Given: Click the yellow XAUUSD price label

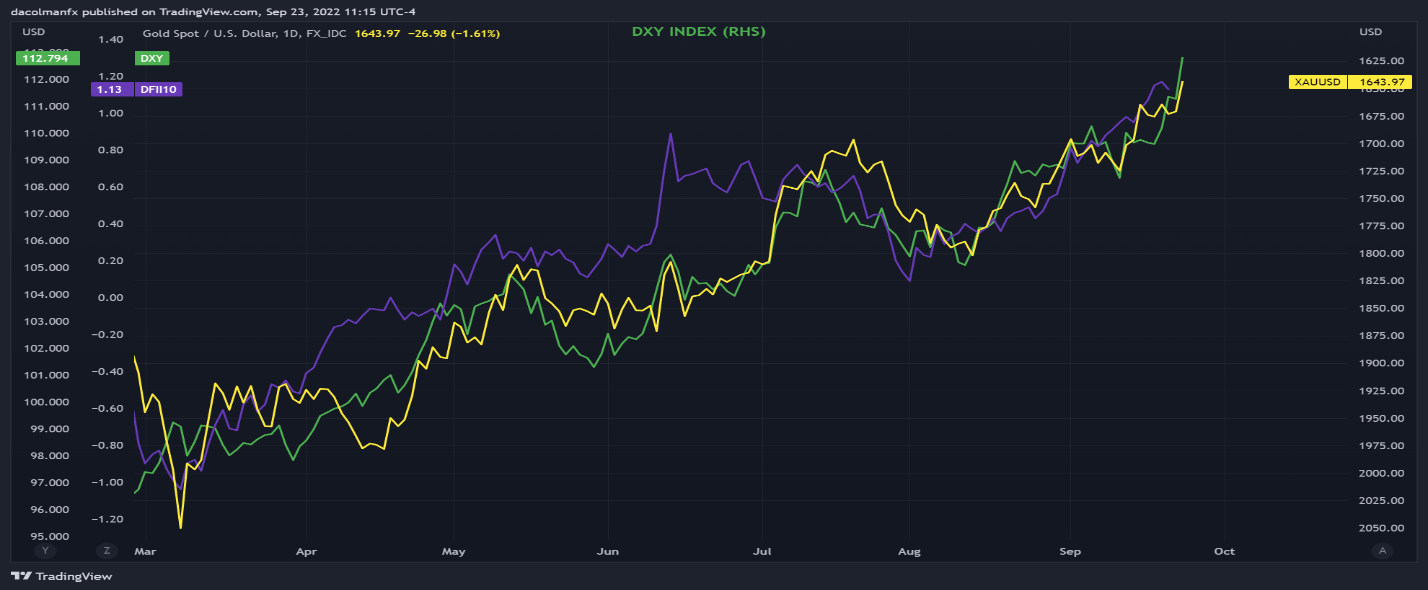Looking at the screenshot, I should (1318, 82).
